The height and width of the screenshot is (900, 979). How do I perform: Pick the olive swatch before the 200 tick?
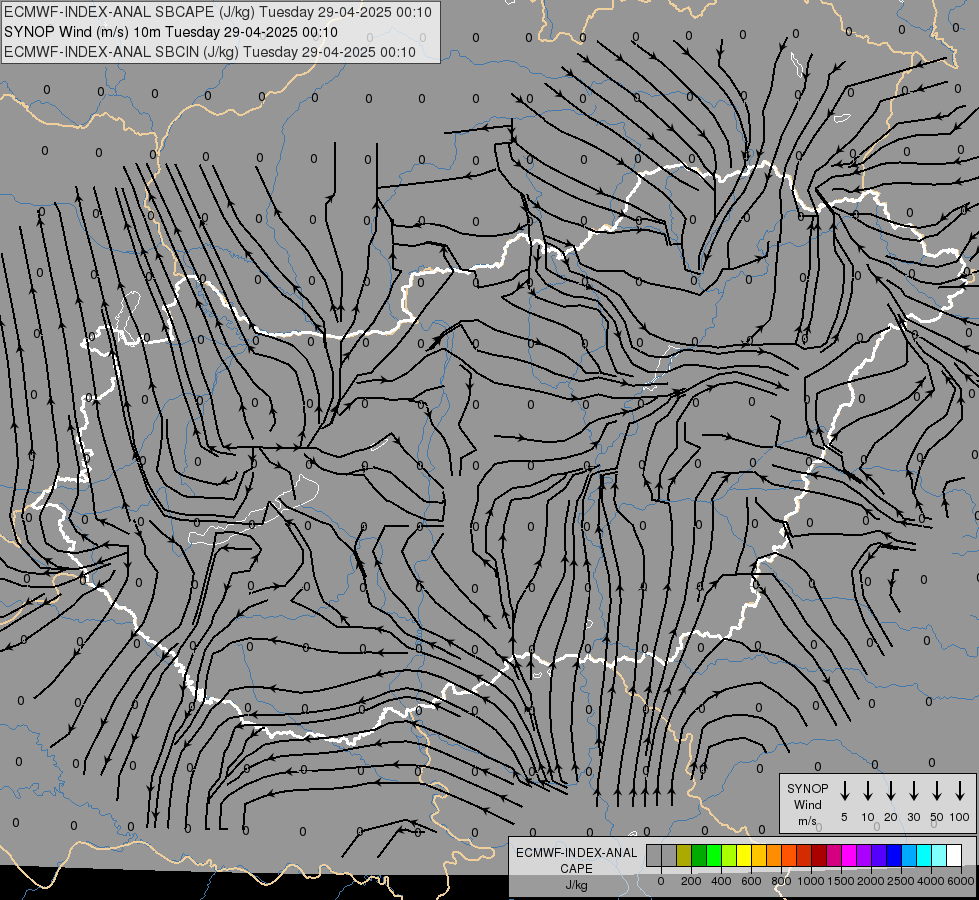684,855
